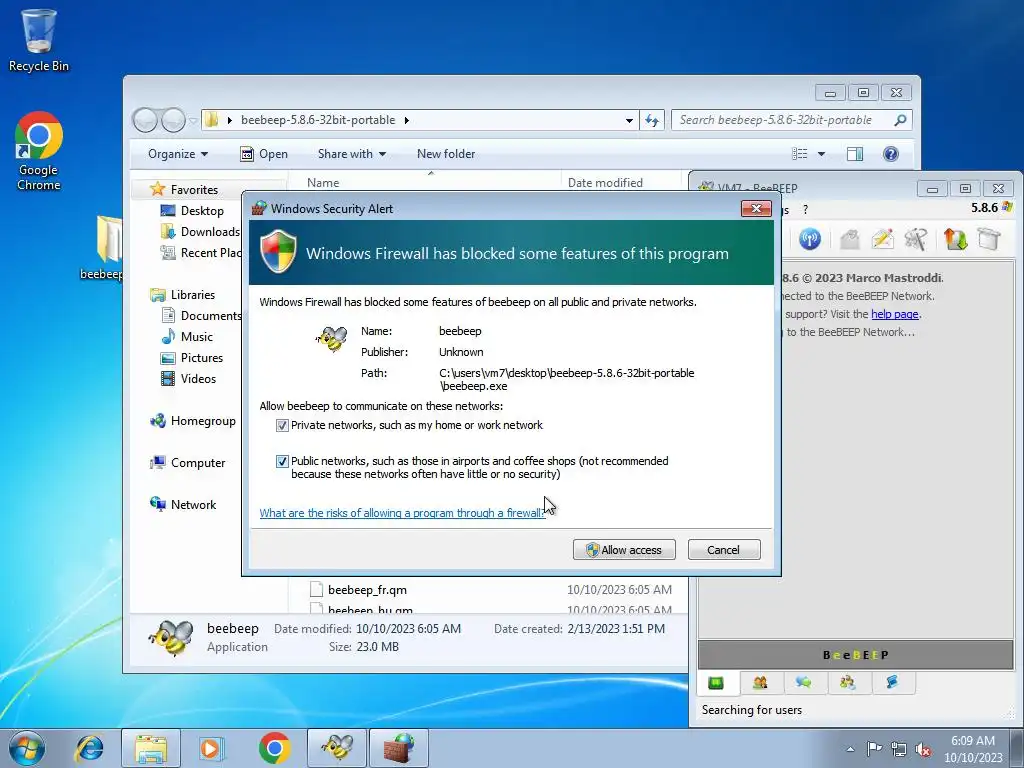Toggle the Explorer preview pane icon
The width and height of the screenshot is (1024, 768).
(x=854, y=153)
